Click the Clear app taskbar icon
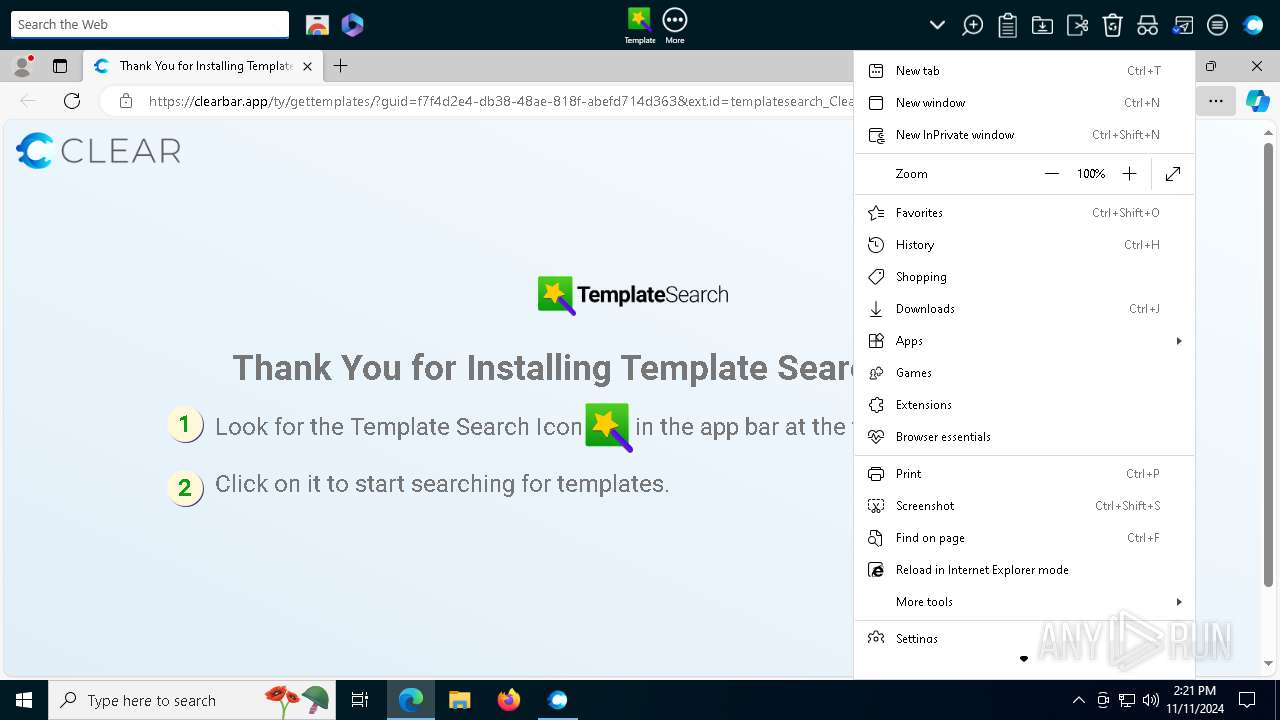The width and height of the screenshot is (1280, 720). (x=558, y=700)
